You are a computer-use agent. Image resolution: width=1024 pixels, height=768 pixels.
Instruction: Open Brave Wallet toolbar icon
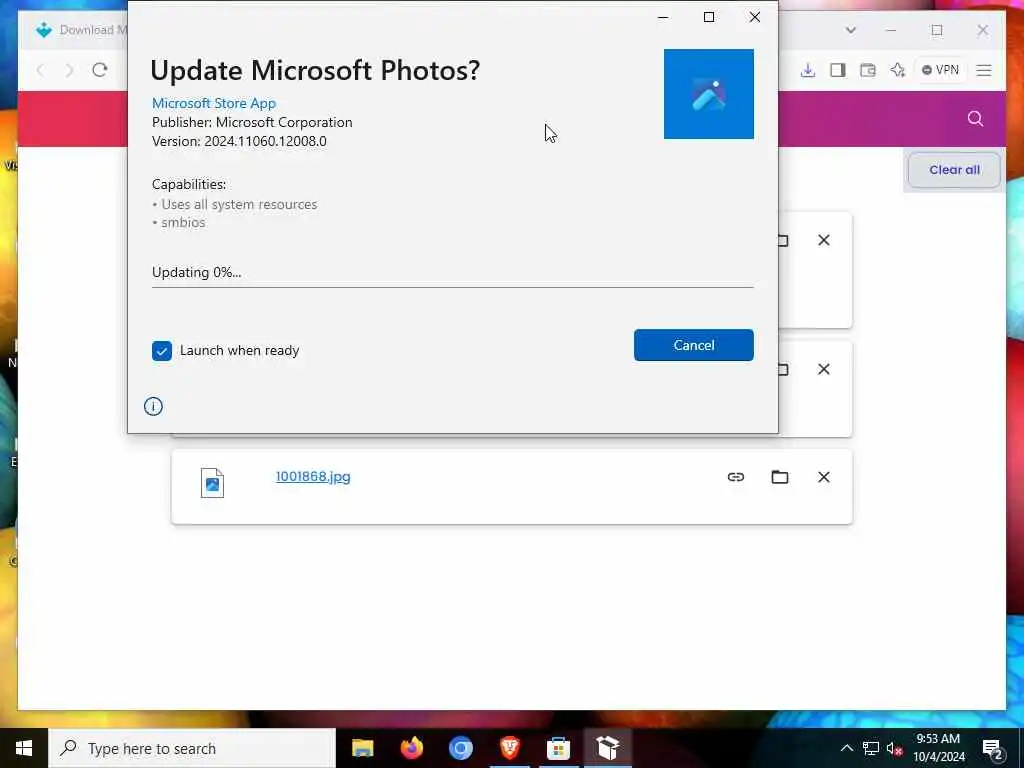[x=867, y=70]
